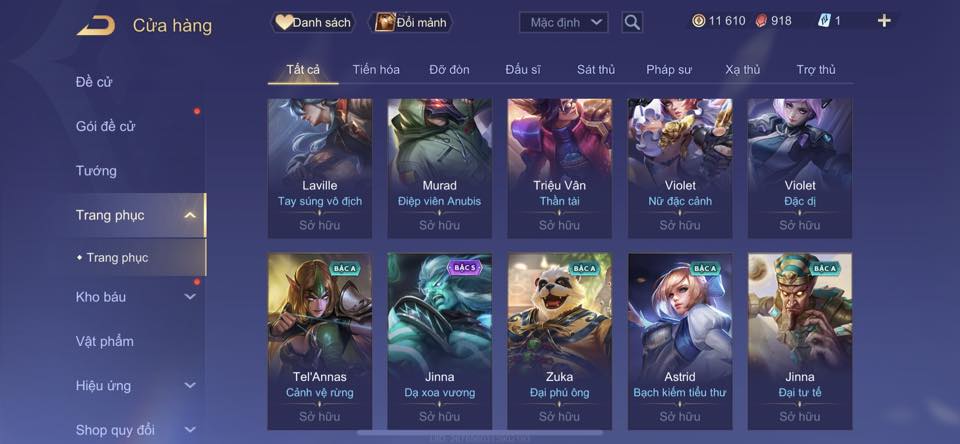
Task: Expand the Kho báu sidebar section
Action: pyautogui.click(x=190, y=297)
